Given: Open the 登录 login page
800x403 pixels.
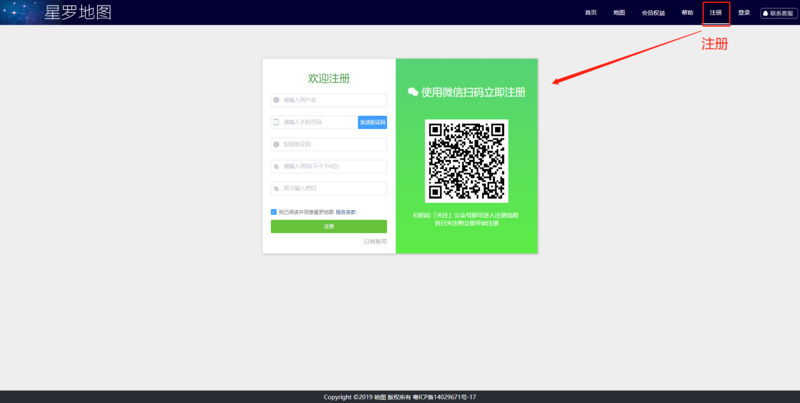Looking at the screenshot, I should point(744,13).
